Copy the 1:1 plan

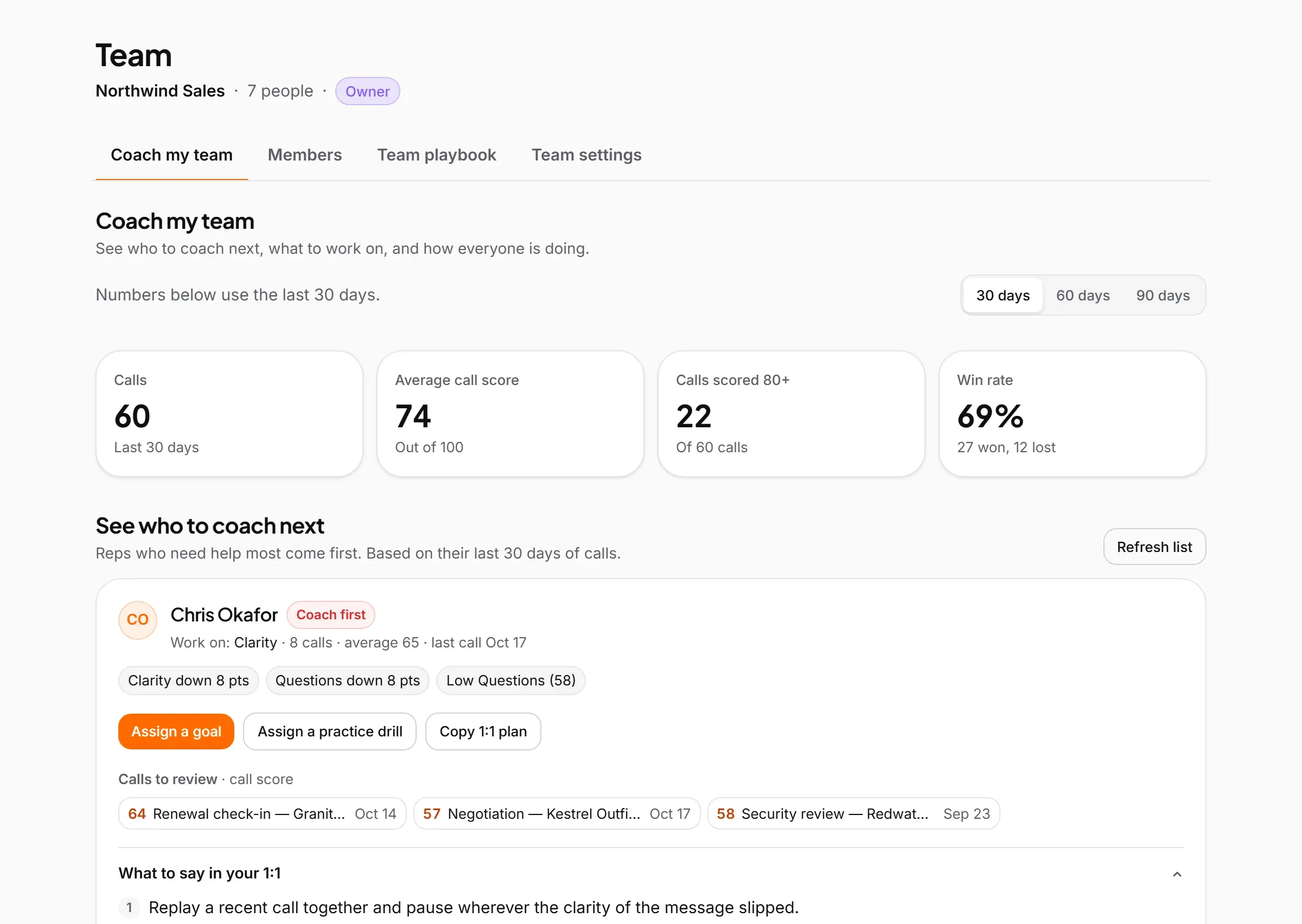(x=483, y=731)
